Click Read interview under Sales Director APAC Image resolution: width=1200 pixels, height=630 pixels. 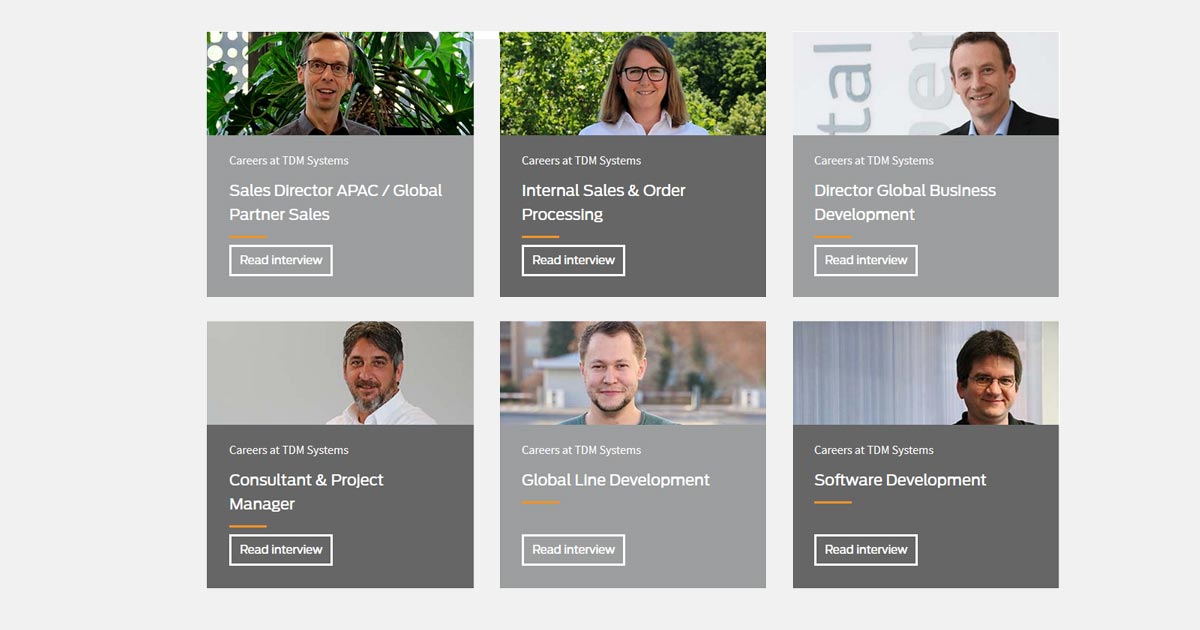[281, 260]
